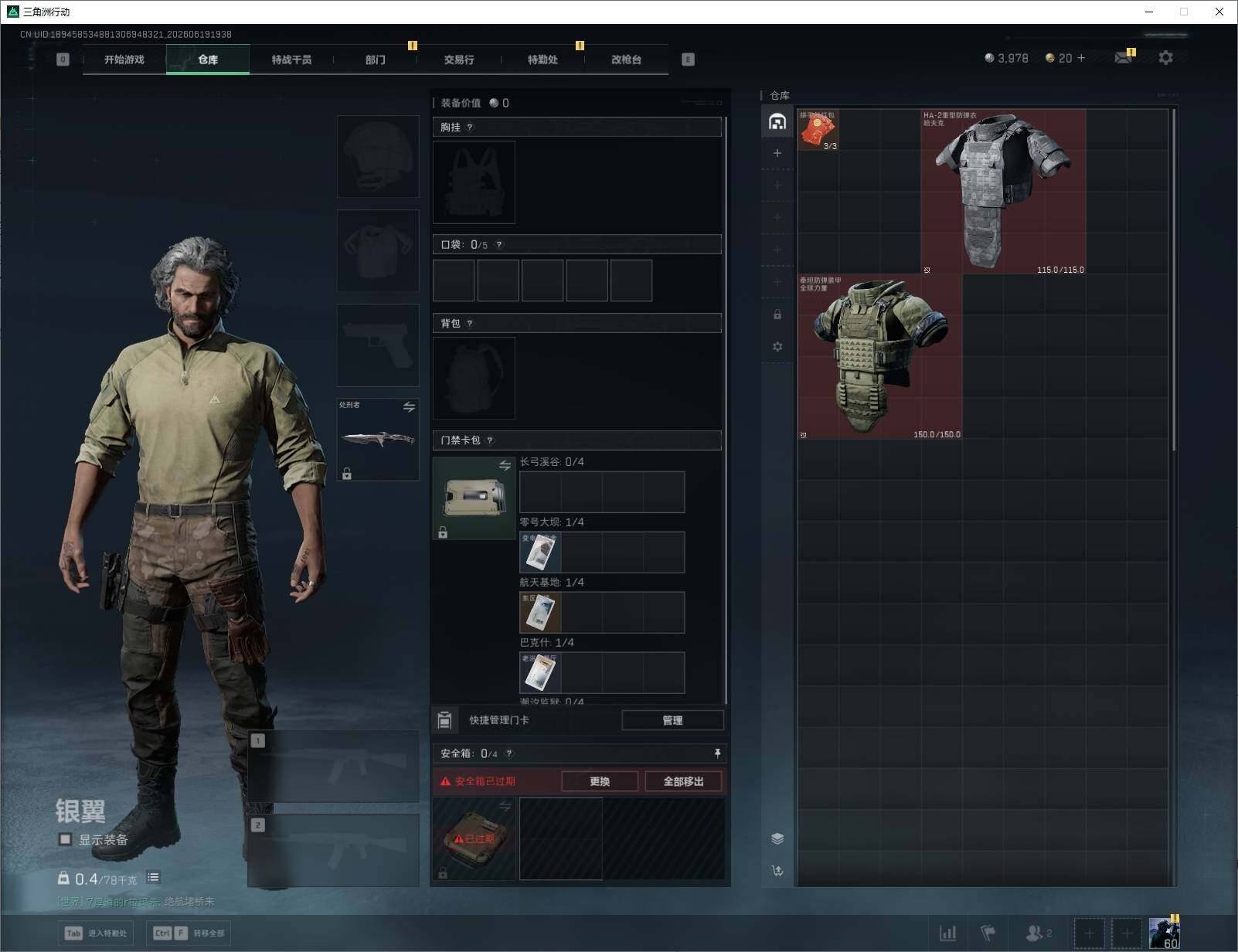
Task: Open the weight details list icon
Action: click(x=153, y=877)
